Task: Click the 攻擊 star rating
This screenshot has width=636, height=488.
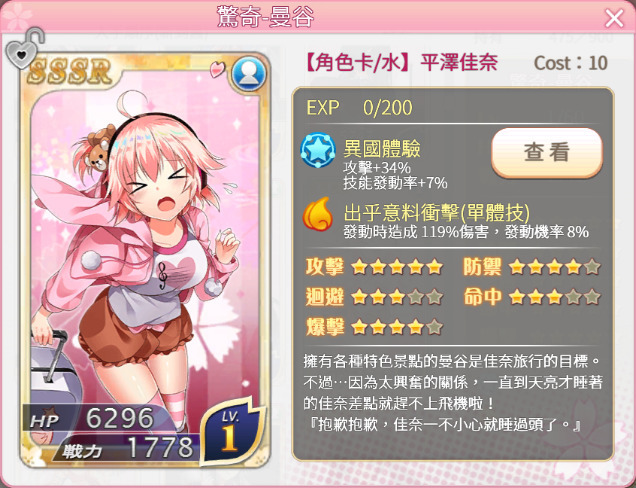Action: tap(397, 267)
